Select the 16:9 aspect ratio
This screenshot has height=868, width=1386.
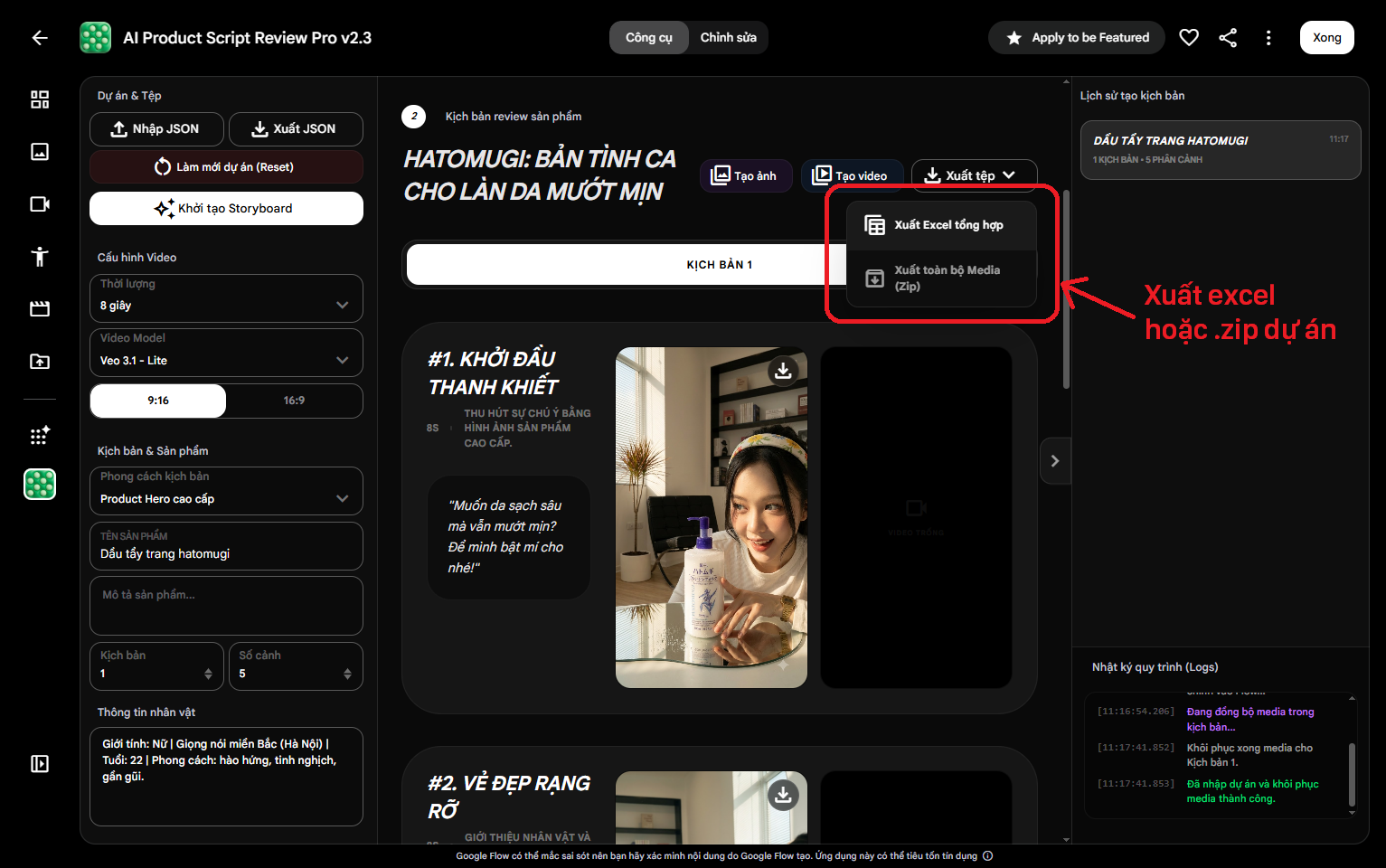pos(294,401)
